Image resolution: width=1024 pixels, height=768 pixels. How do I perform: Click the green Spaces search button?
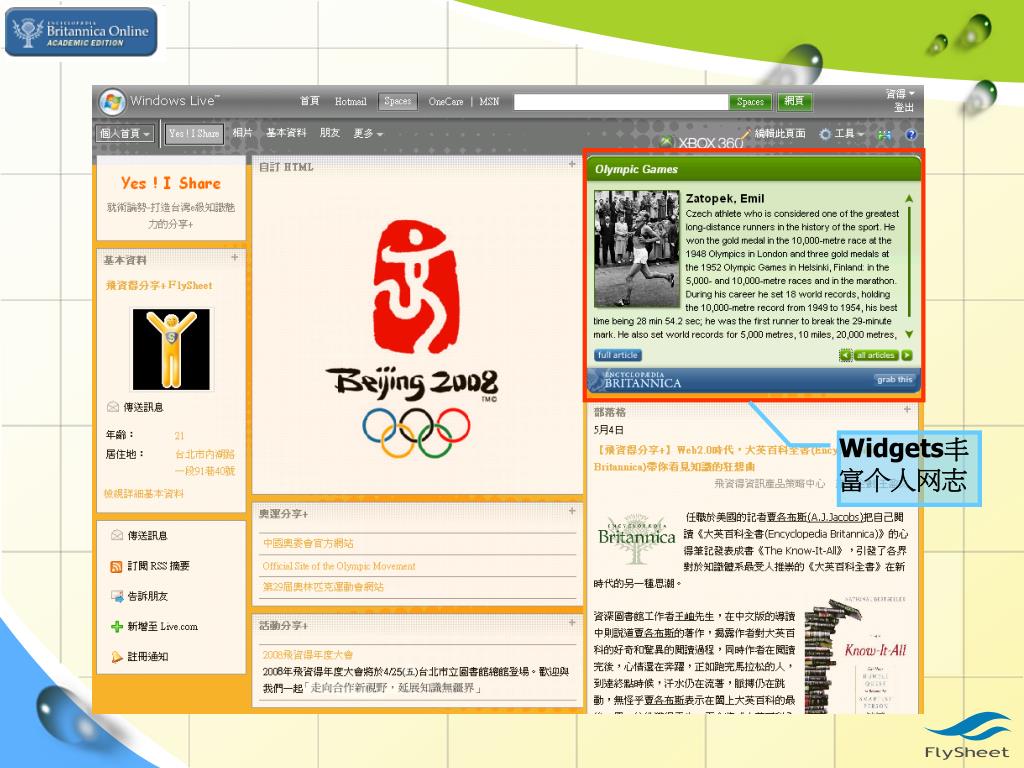pos(750,102)
